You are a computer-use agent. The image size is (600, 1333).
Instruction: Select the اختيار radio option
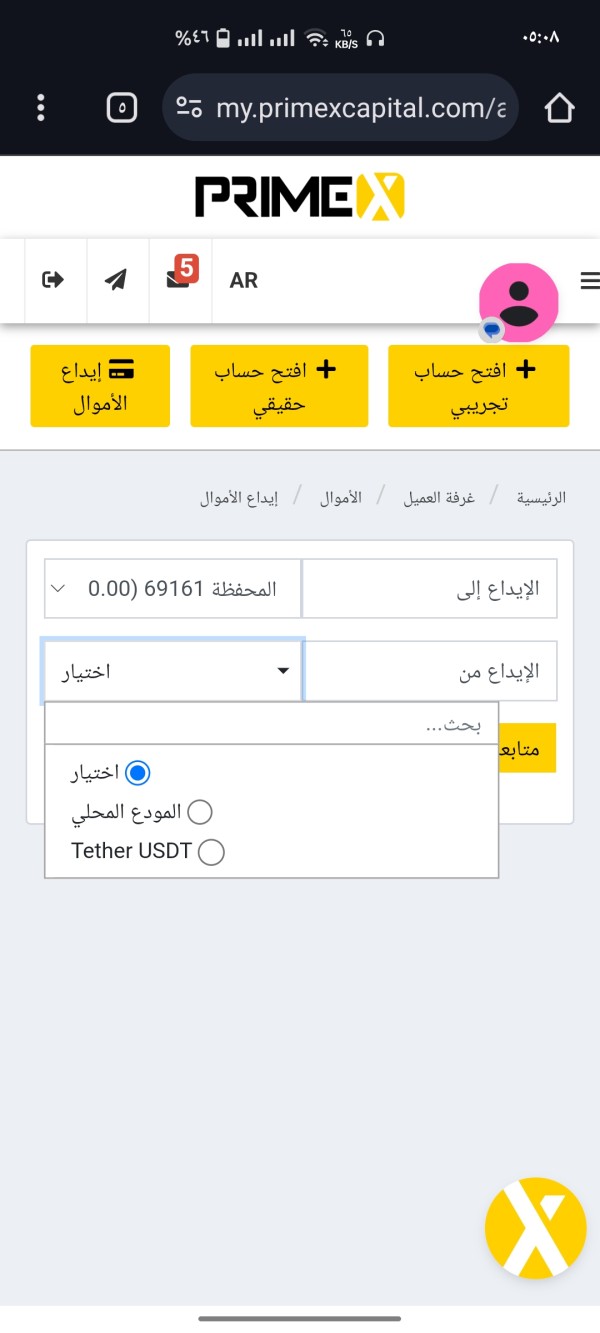coord(138,772)
